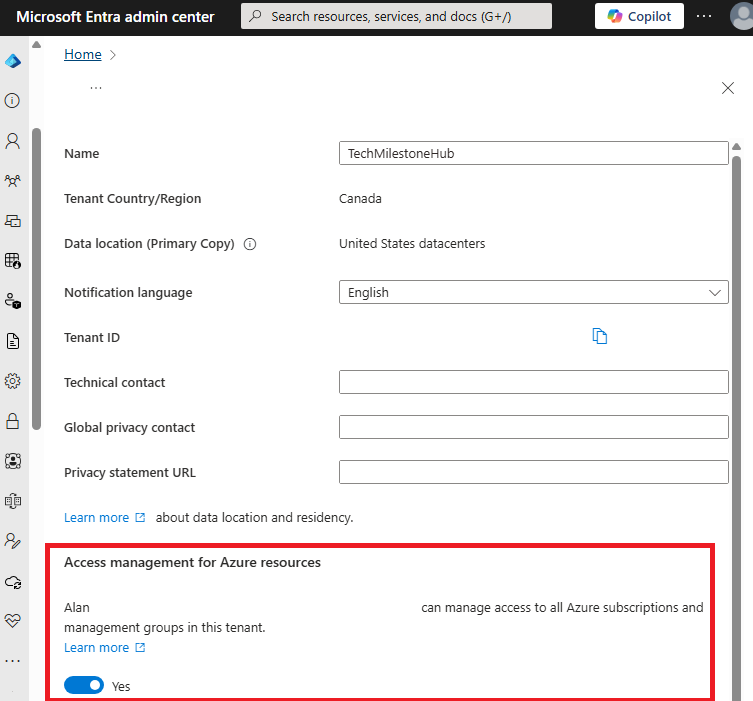Viewport: 753px width, 701px height.
Task: Open Learn more under Access management section
Action: coord(105,648)
